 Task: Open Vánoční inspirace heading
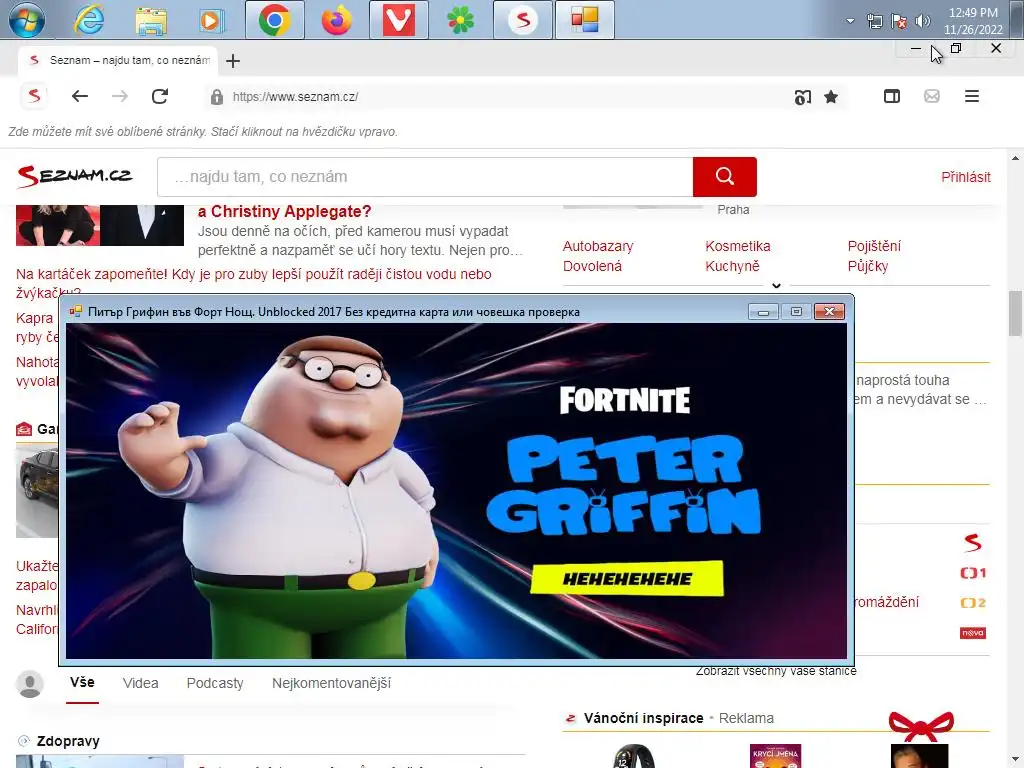(x=643, y=718)
